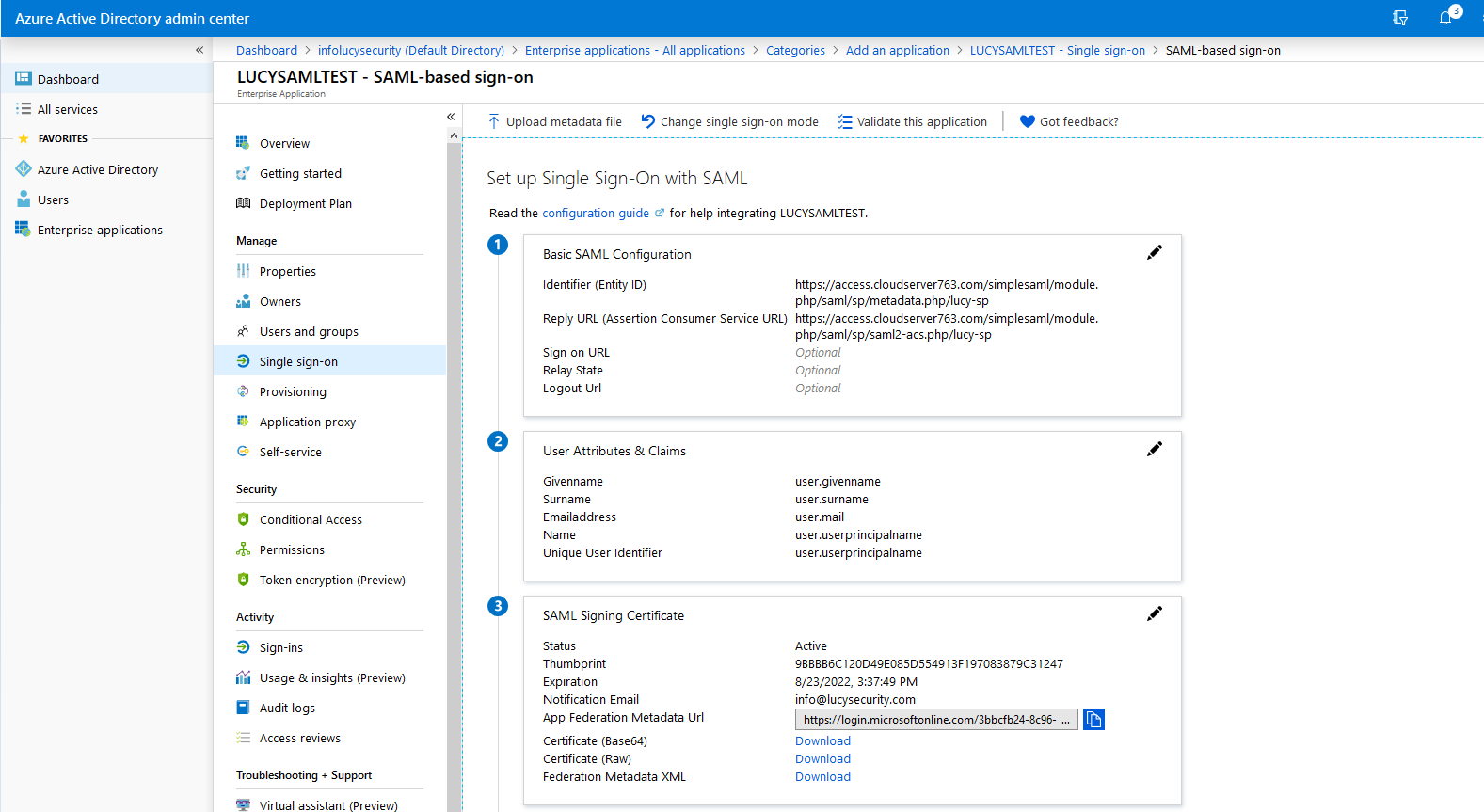Image resolution: width=1484 pixels, height=812 pixels.
Task: Go to Categories breadcrumb
Action: point(795,51)
